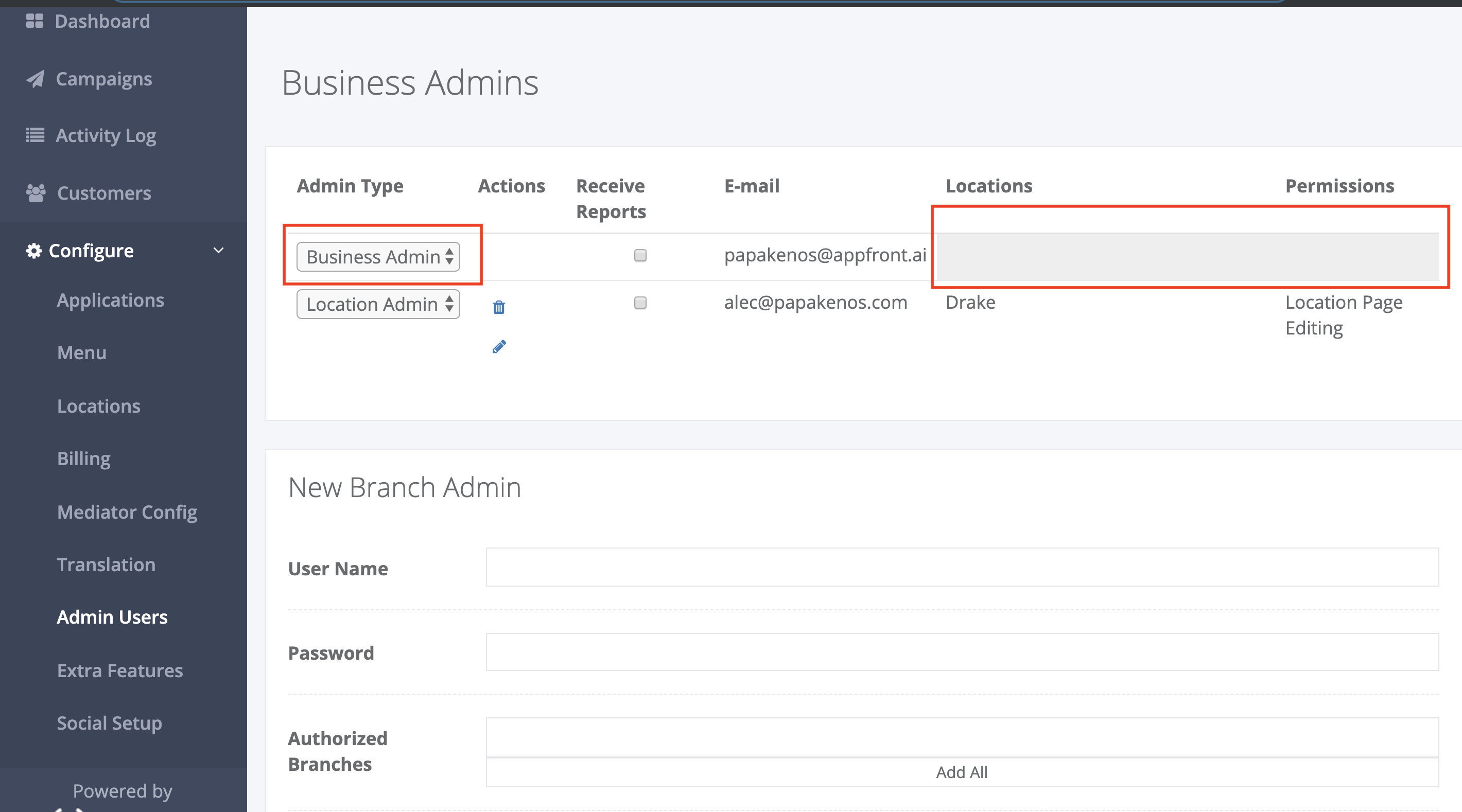Open Billing settings page
The image size is (1462, 812).
84,458
